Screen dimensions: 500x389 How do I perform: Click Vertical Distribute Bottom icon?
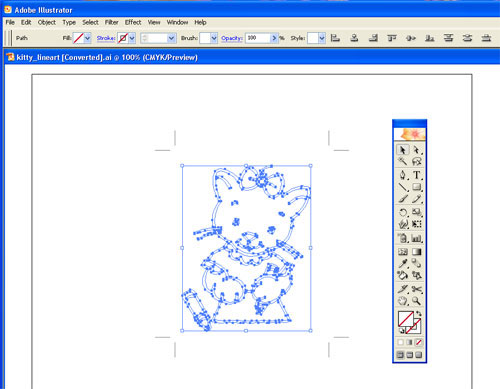pos(486,38)
